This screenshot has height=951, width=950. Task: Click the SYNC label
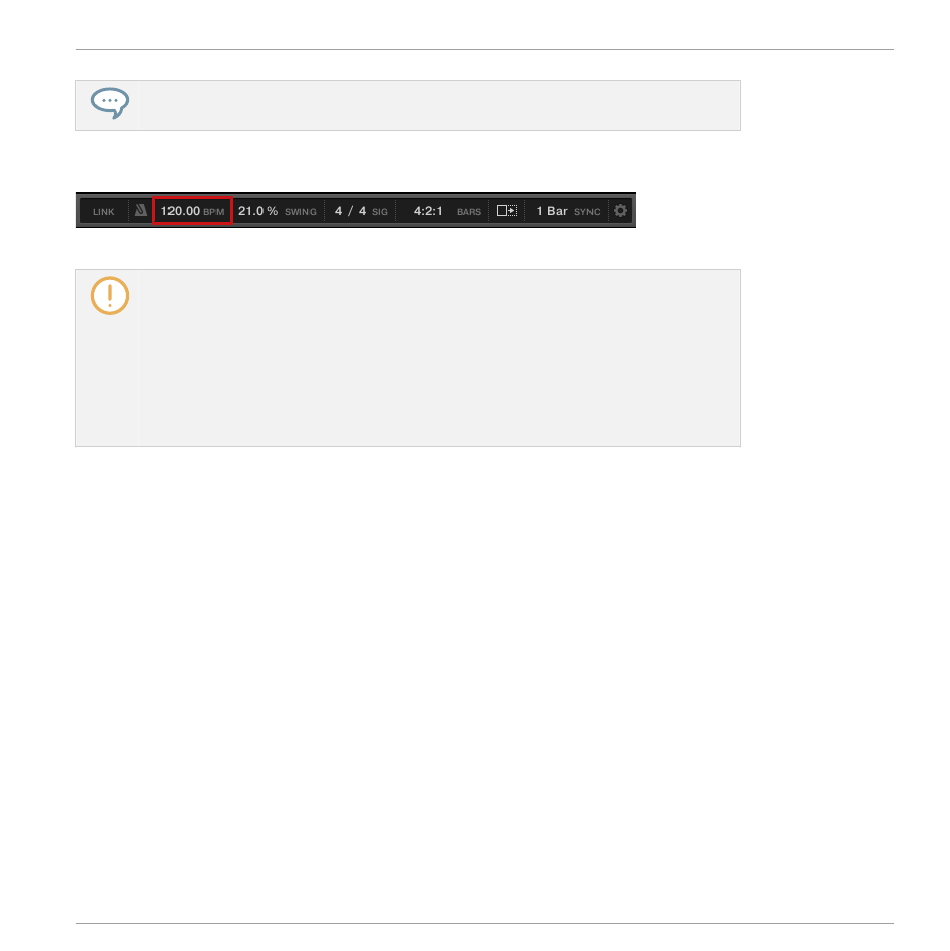(x=587, y=212)
